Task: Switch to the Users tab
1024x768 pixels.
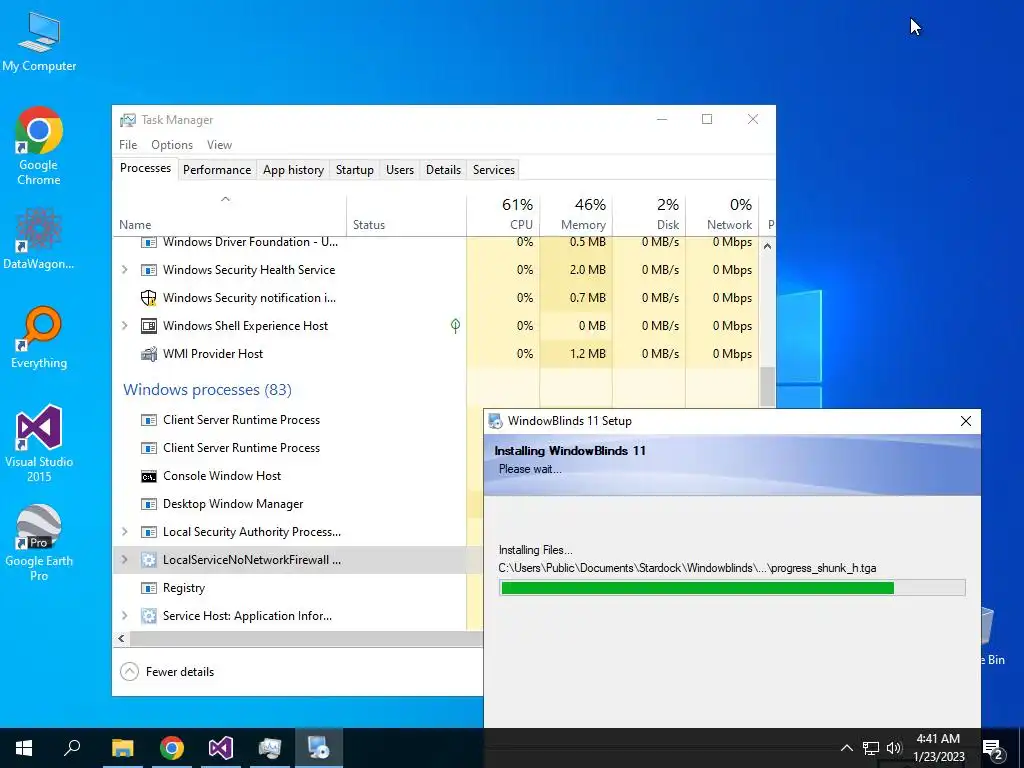Action: (400, 170)
